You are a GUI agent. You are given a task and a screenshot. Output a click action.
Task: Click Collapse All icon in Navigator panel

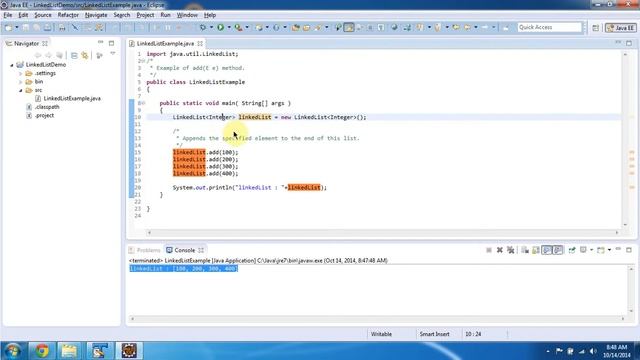click(x=74, y=55)
